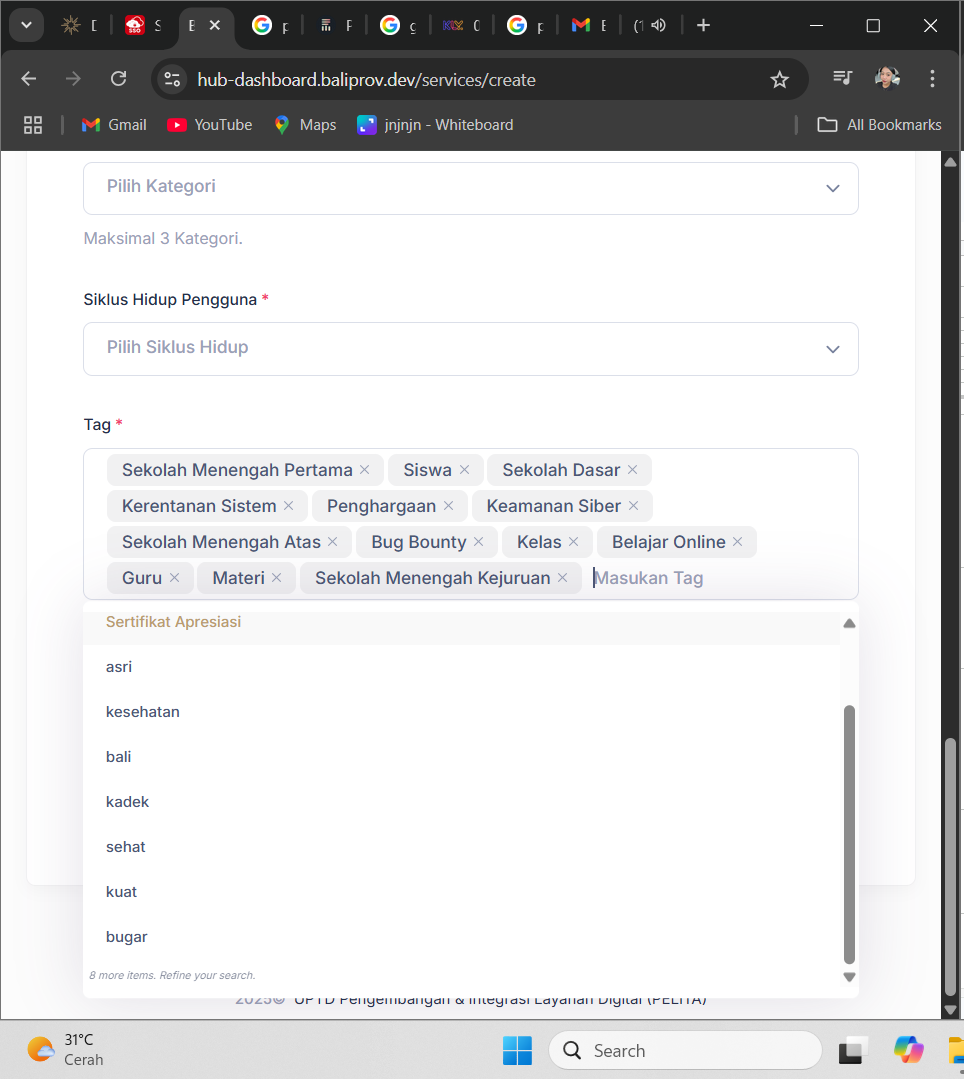This screenshot has width=964, height=1079.
Task: Open Copilot from the taskbar
Action: 908,1050
